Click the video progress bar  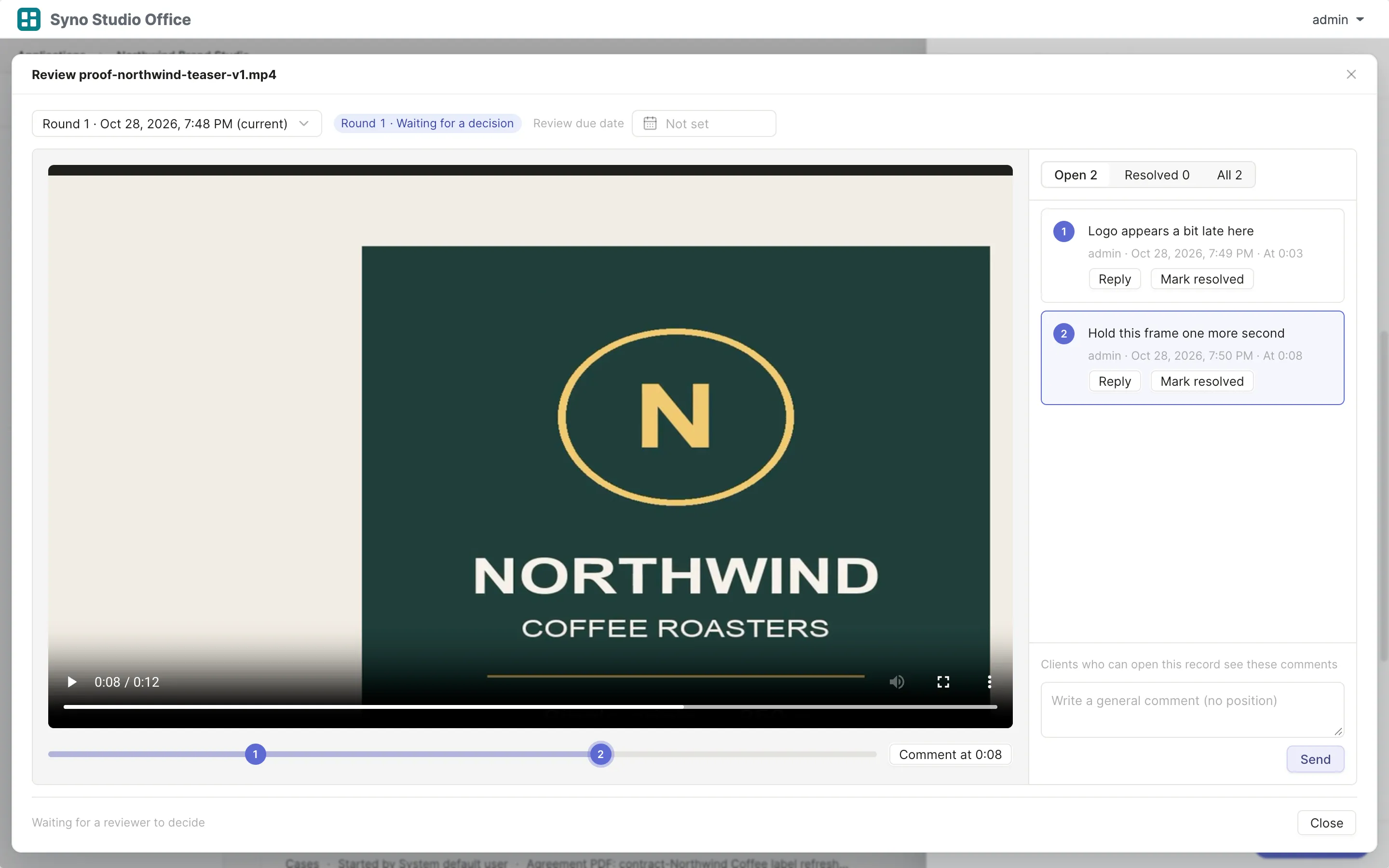(x=530, y=706)
